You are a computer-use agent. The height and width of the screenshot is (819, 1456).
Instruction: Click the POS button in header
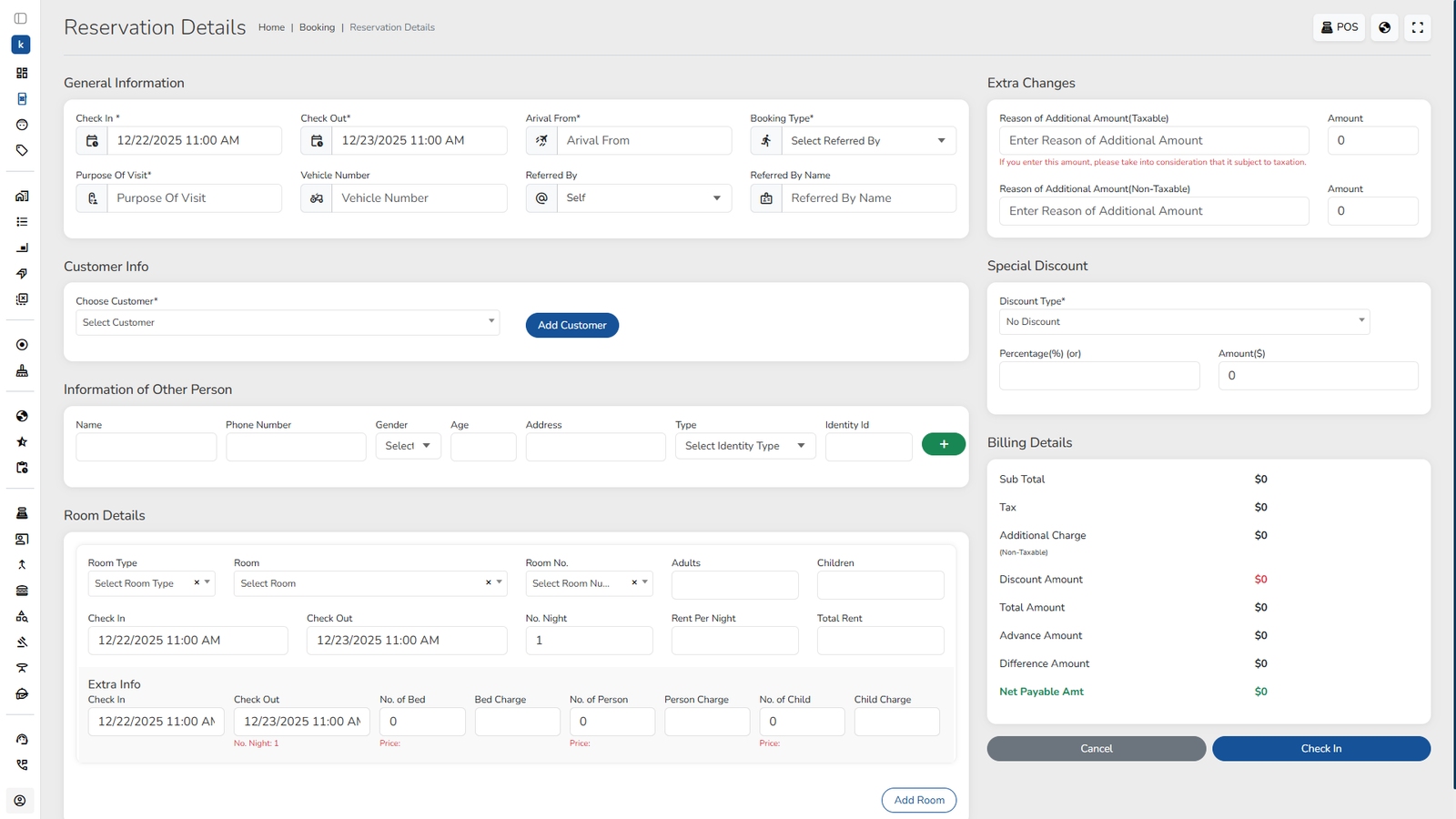click(x=1339, y=27)
